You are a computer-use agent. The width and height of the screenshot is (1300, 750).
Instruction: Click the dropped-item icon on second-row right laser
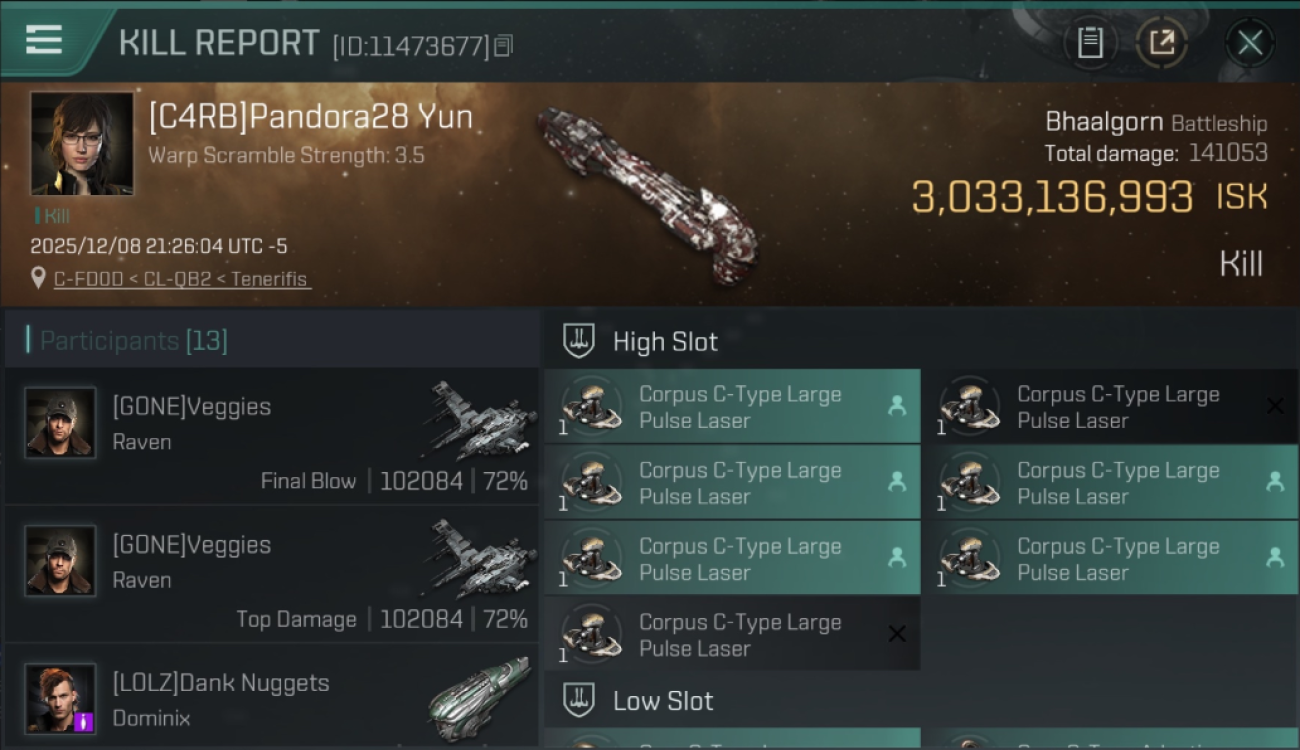pos(1275,481)
